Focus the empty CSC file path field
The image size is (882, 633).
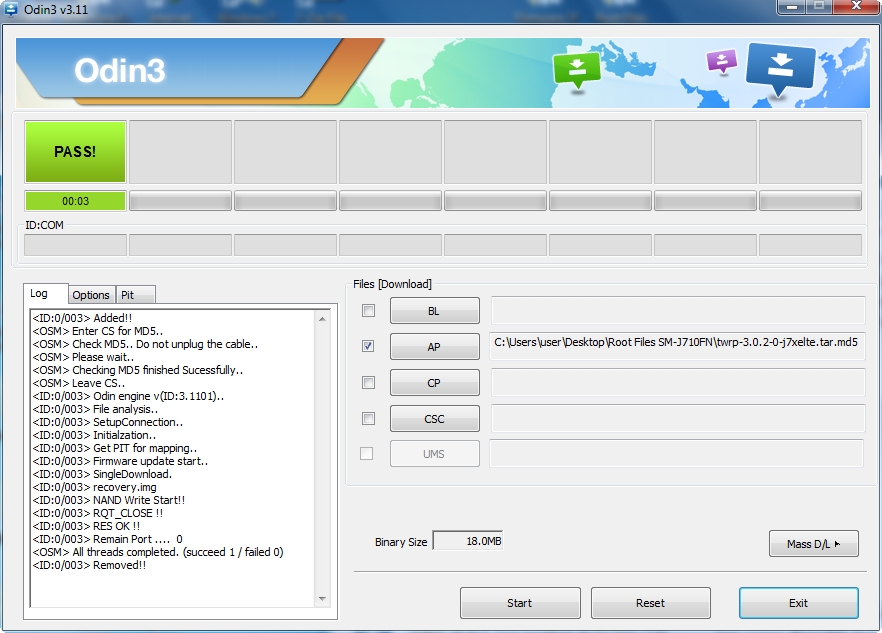pos(678,418)
